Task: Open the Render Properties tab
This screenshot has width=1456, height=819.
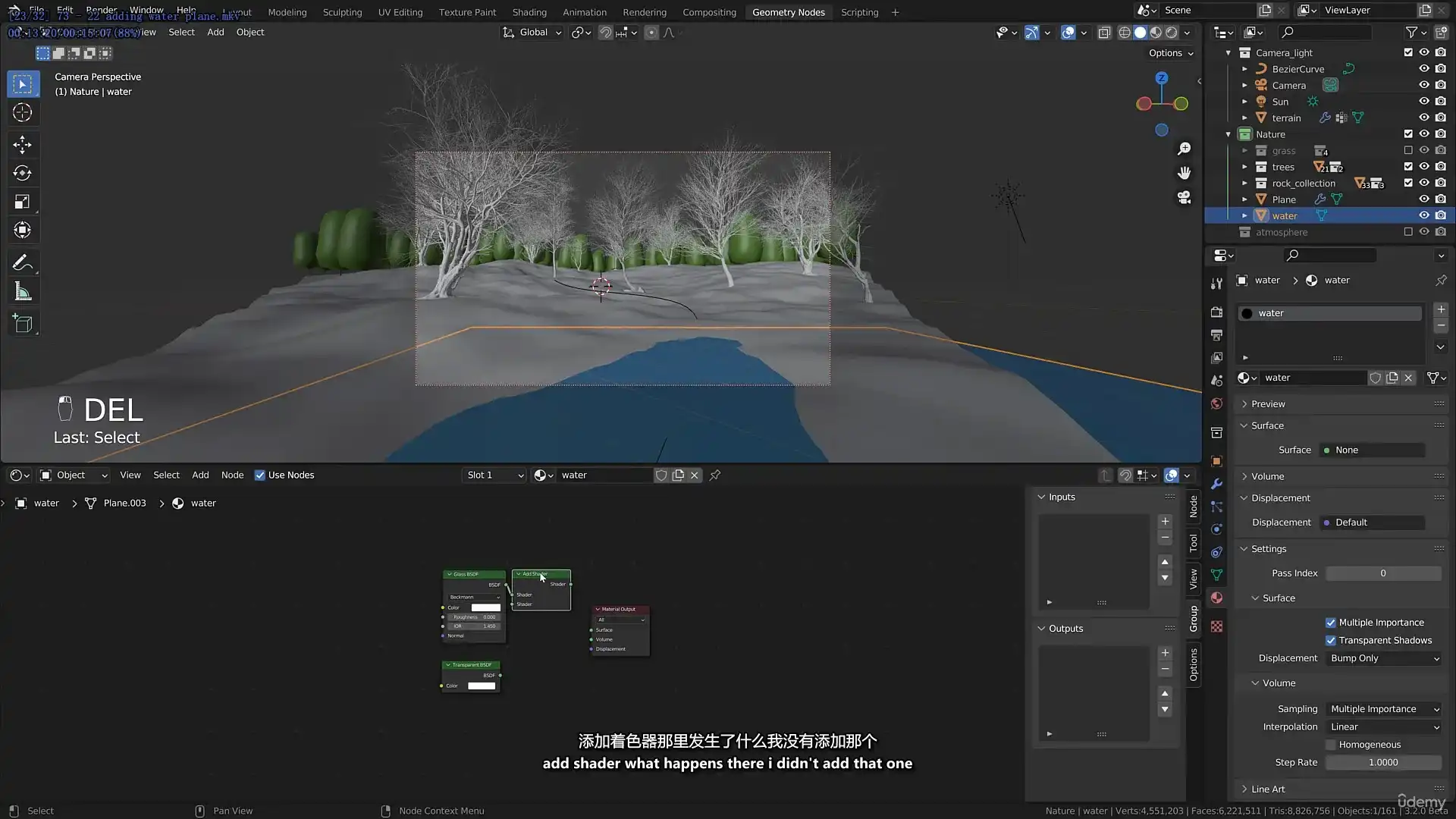Action: (1216, 312)
